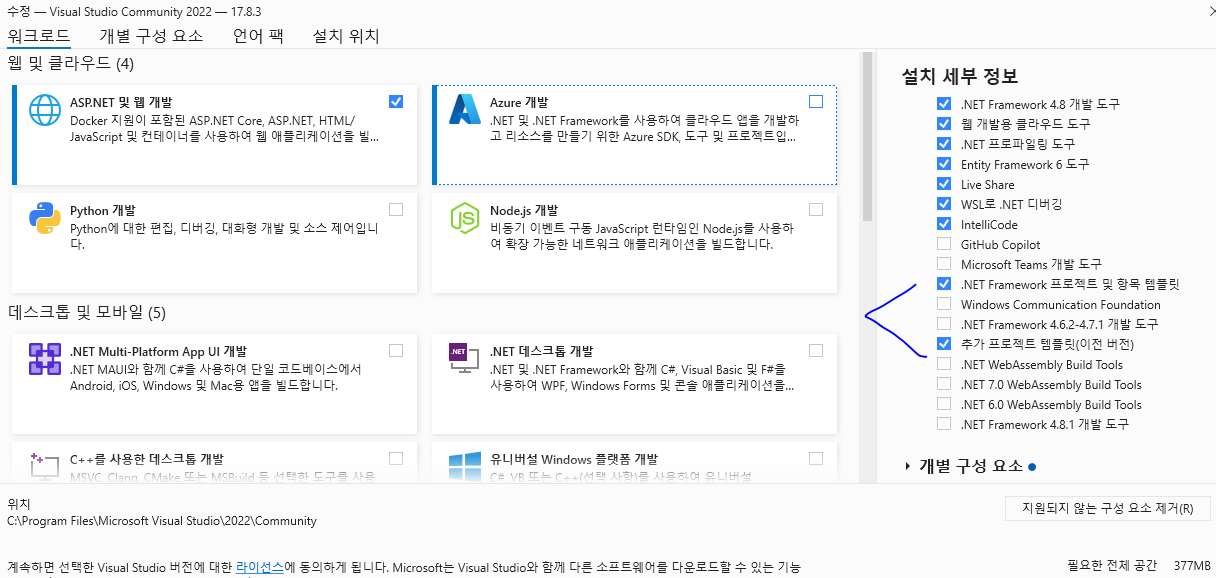This screenshot has width=1216, height=578.
Task: Check the Python 개발 workload box
Action: 396,209
